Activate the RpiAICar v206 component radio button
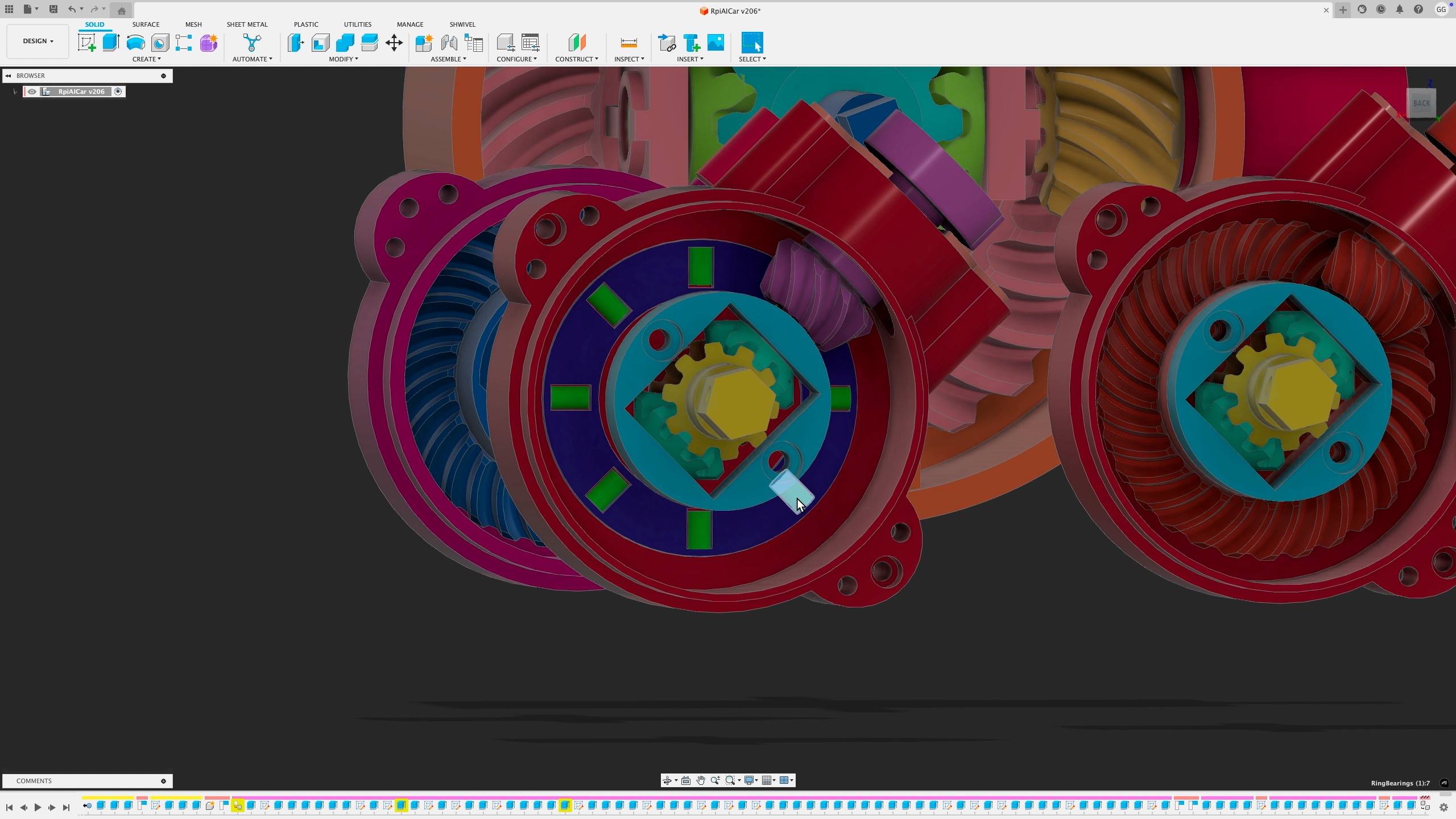The image size is (1456, 819). tap(118, 92)
